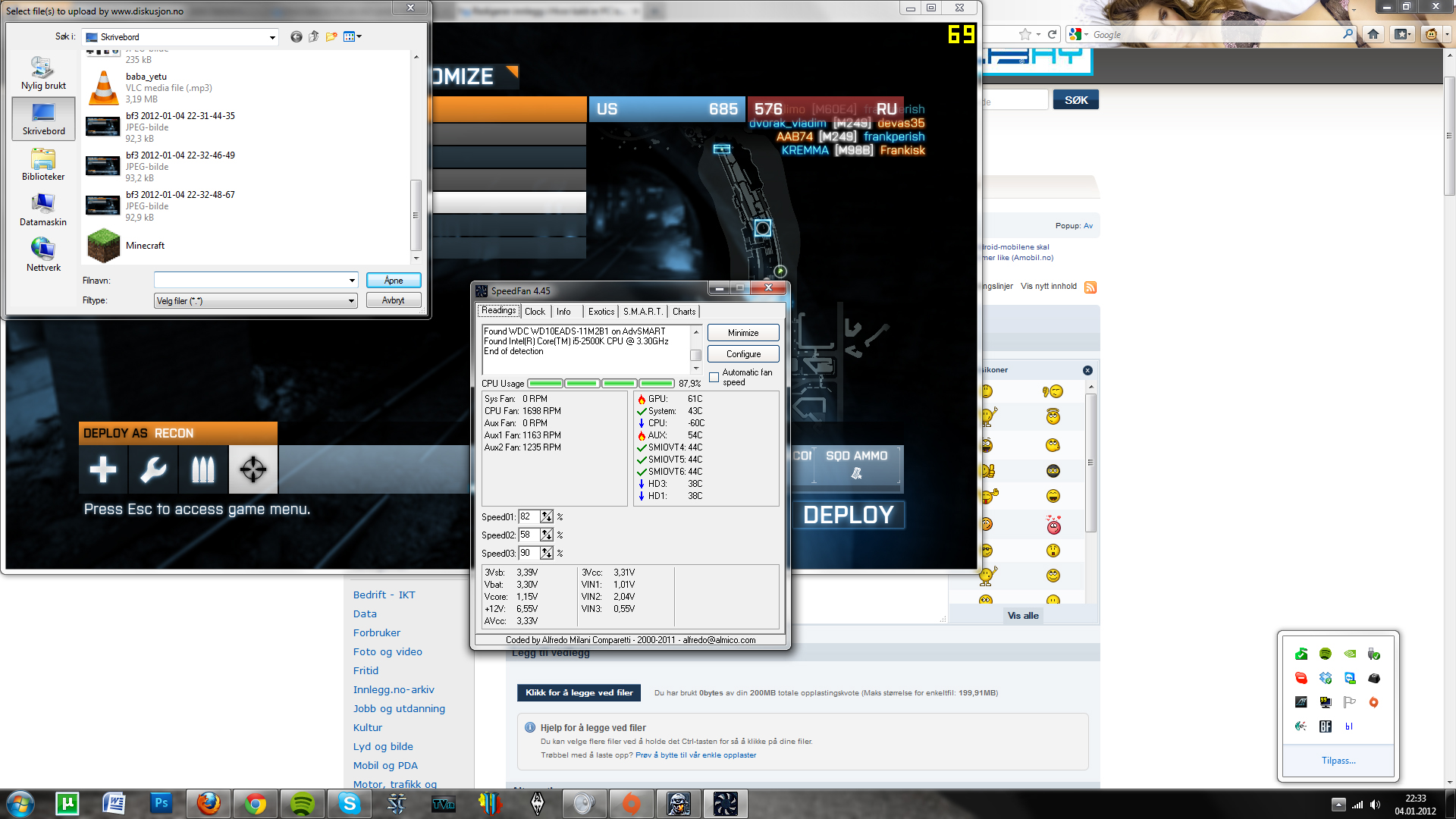Click the Origin tray icon
Image resolution: width=1456 pixels, height=819 pixels.
(x=1373, y=702)
